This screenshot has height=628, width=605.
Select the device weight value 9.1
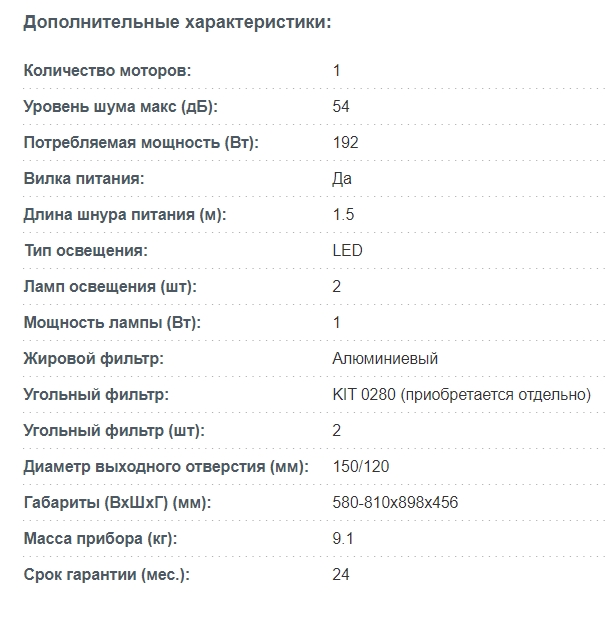click(x=343, y=539)
